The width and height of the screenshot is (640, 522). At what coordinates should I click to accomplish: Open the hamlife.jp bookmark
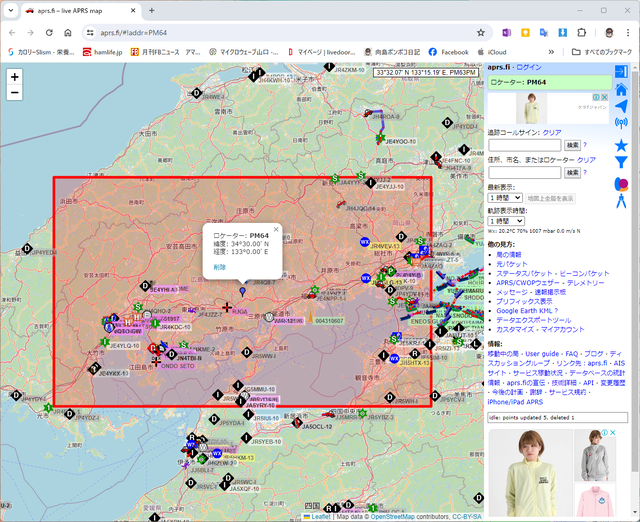click(x=102, y=52)
